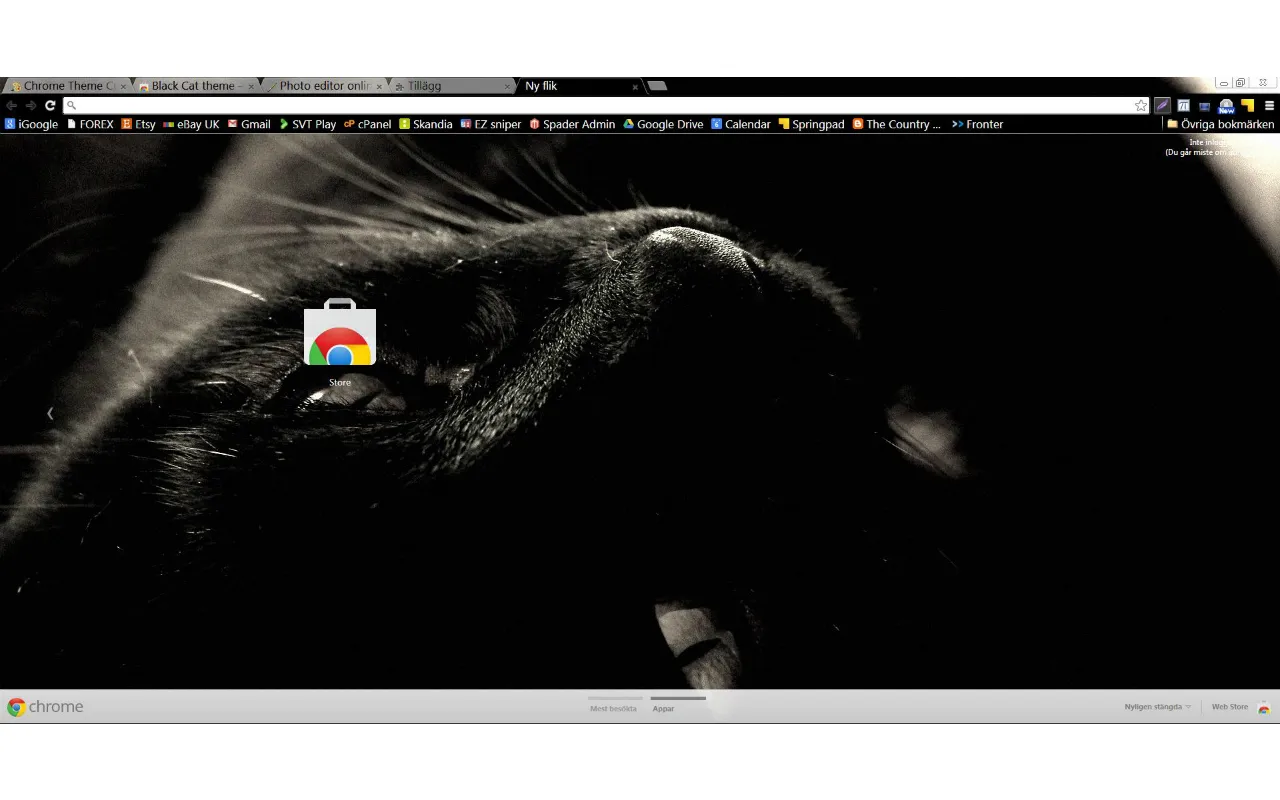
Task: Close the Tillägg tab
Action: (507, 87)
